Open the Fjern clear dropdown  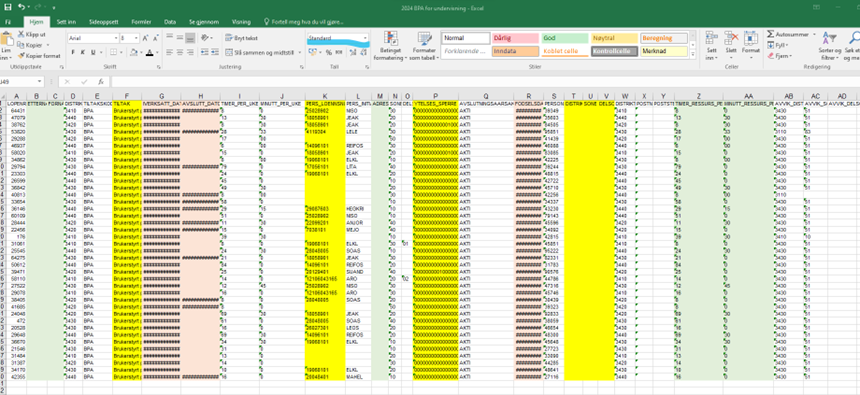pos(779,56)
